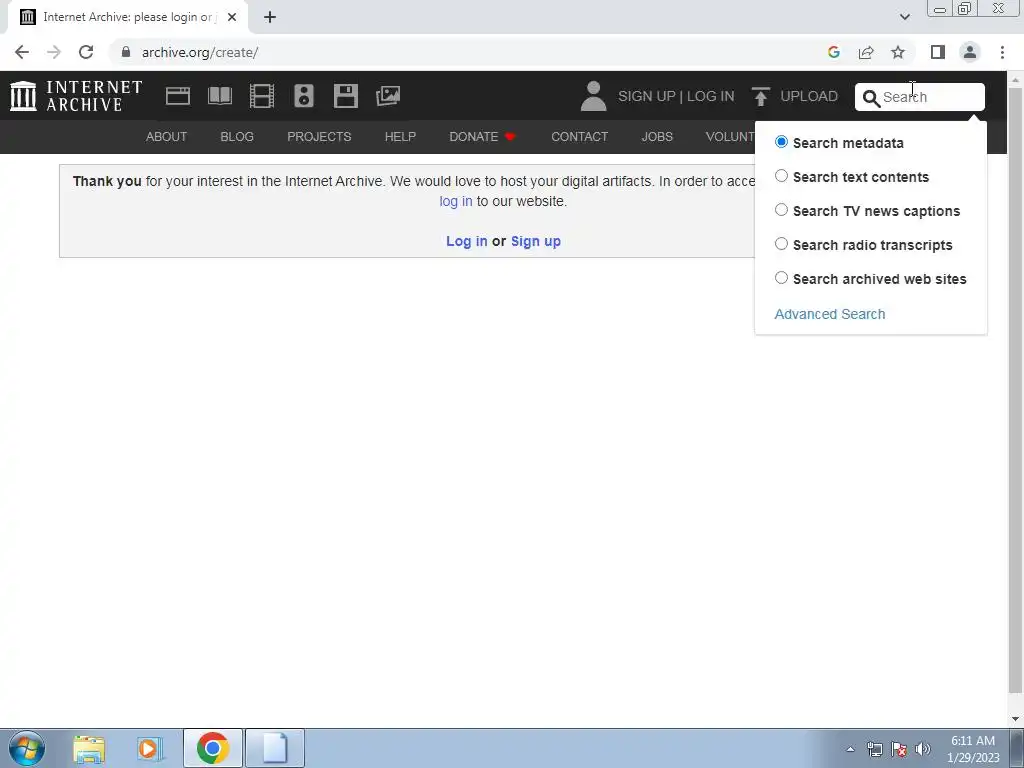Open Chrome profile icon
1024x768 pixels.
(970, 52)
